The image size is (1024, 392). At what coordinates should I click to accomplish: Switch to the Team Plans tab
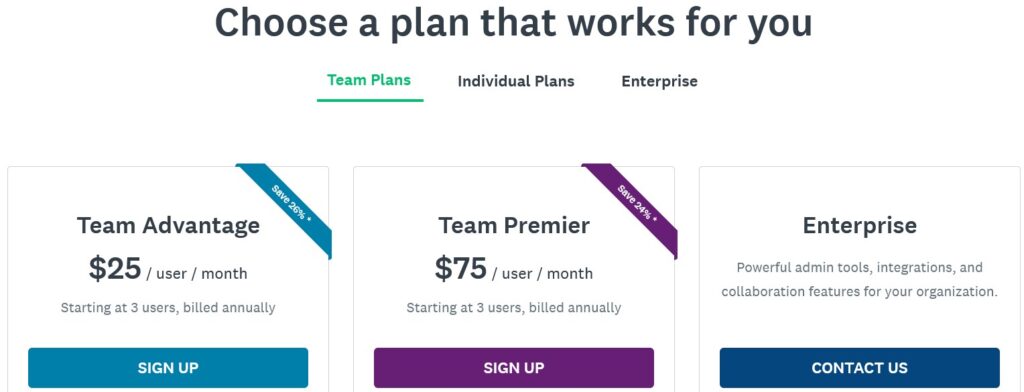369,80
